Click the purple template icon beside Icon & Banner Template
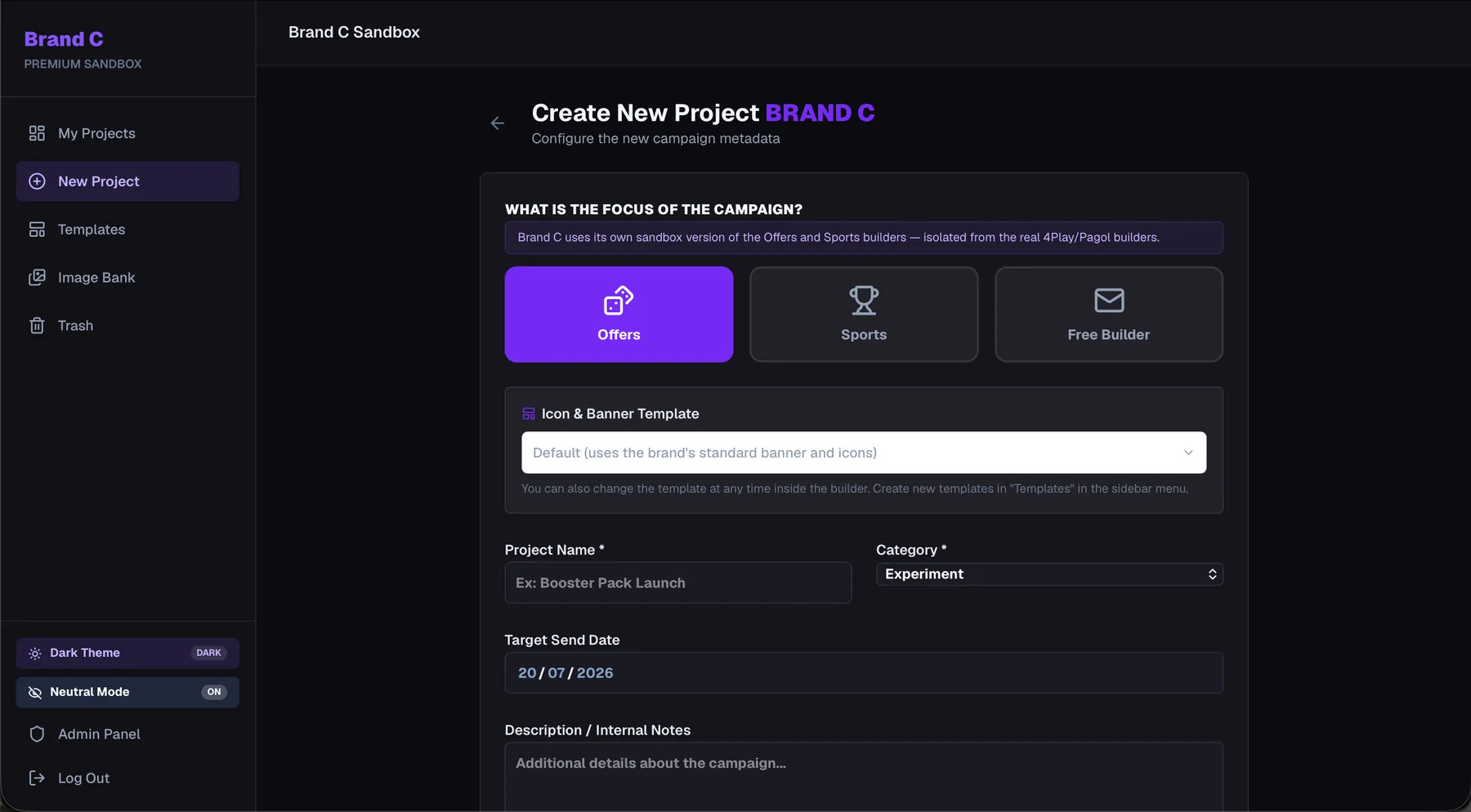Image resolution: width=1471 pixels, height=812 pixels. pos(529,414)
